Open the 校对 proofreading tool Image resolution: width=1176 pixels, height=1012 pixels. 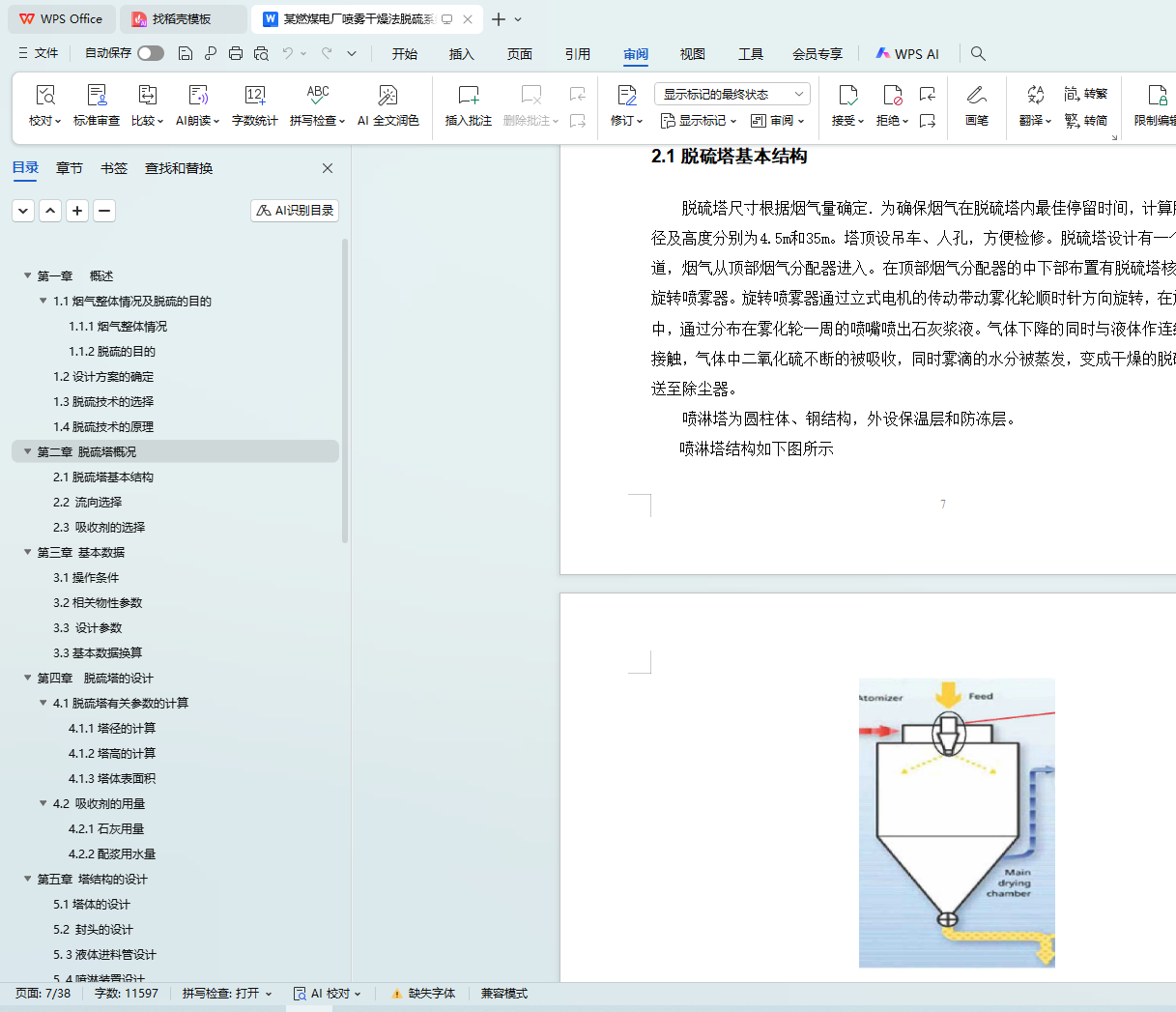44,105
